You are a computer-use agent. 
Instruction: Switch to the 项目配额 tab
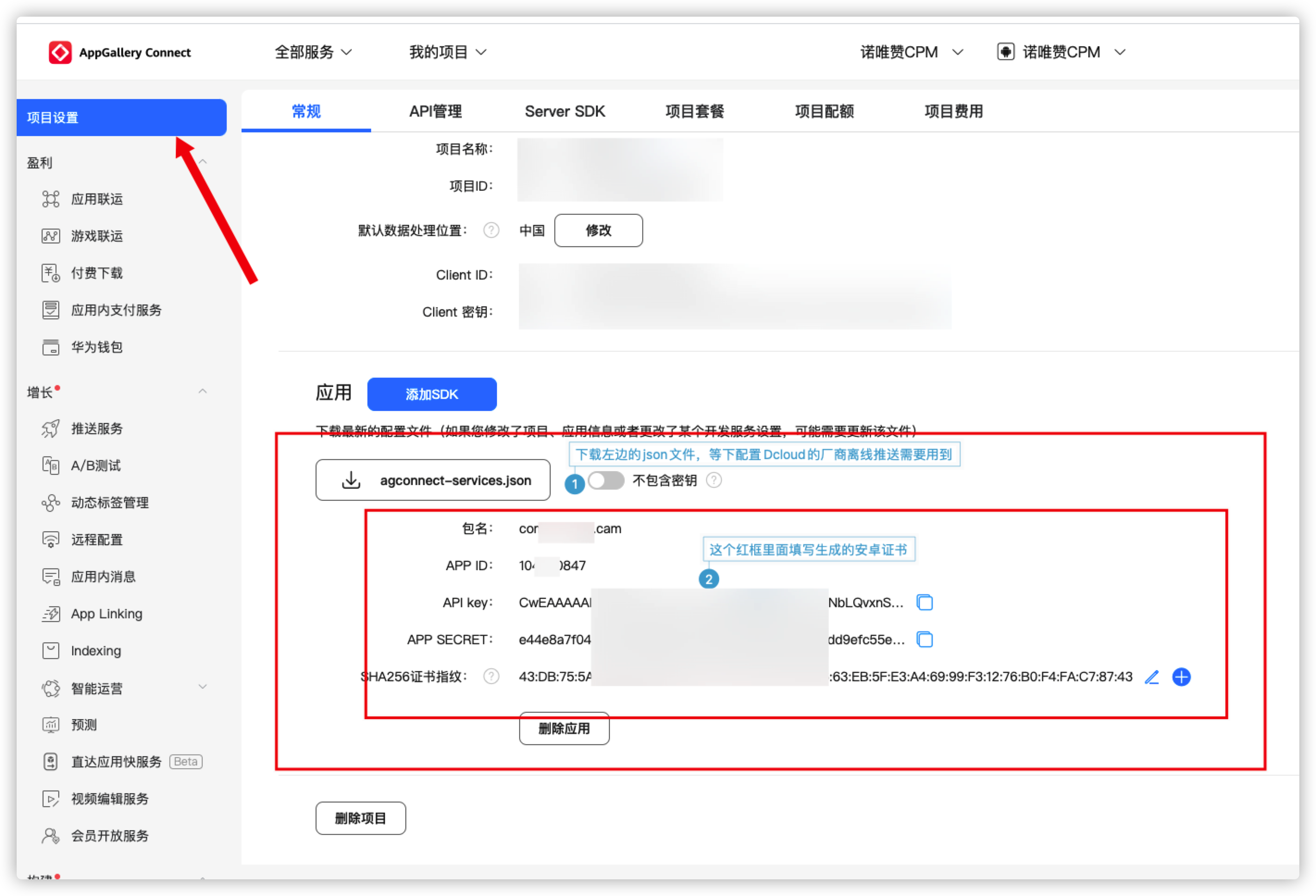click(825, 111)
